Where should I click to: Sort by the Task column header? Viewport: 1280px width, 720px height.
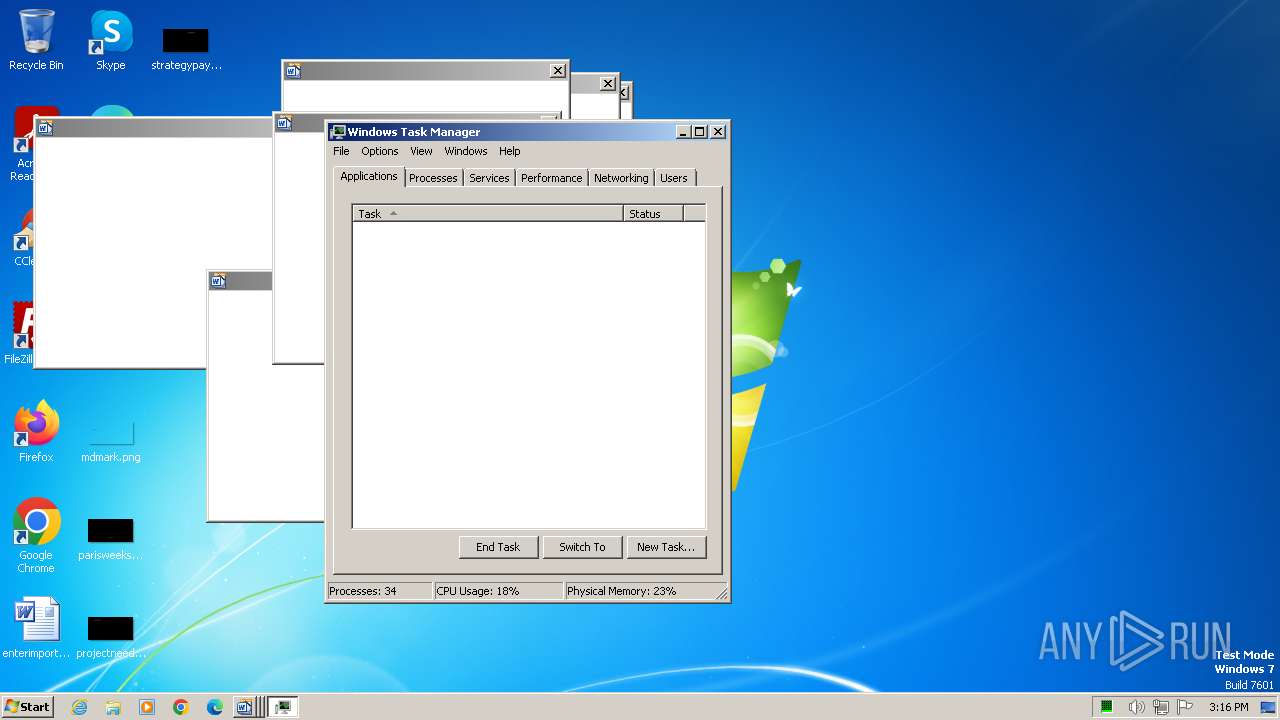pos(488,214)
